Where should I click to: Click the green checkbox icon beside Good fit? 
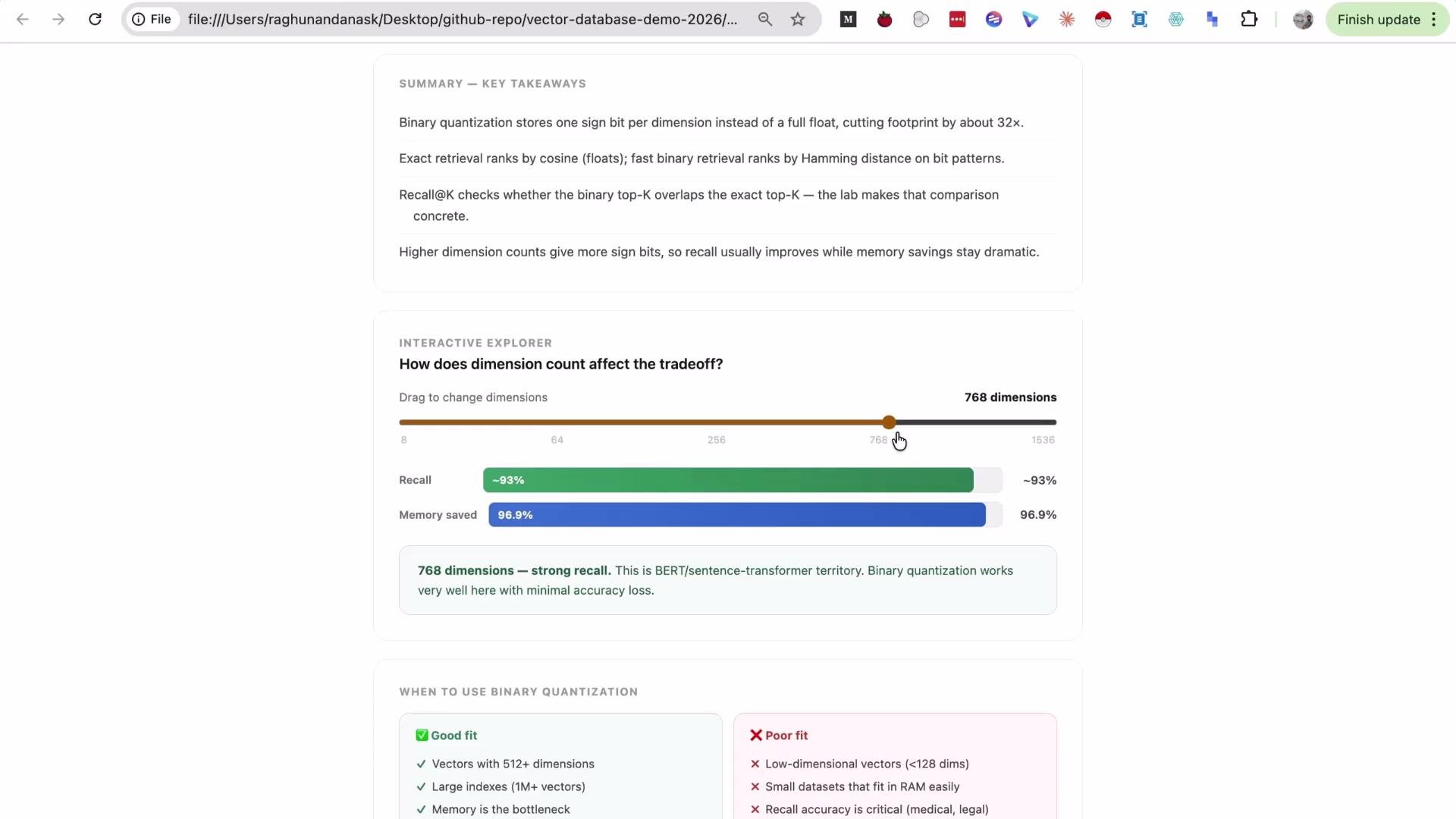422,736
